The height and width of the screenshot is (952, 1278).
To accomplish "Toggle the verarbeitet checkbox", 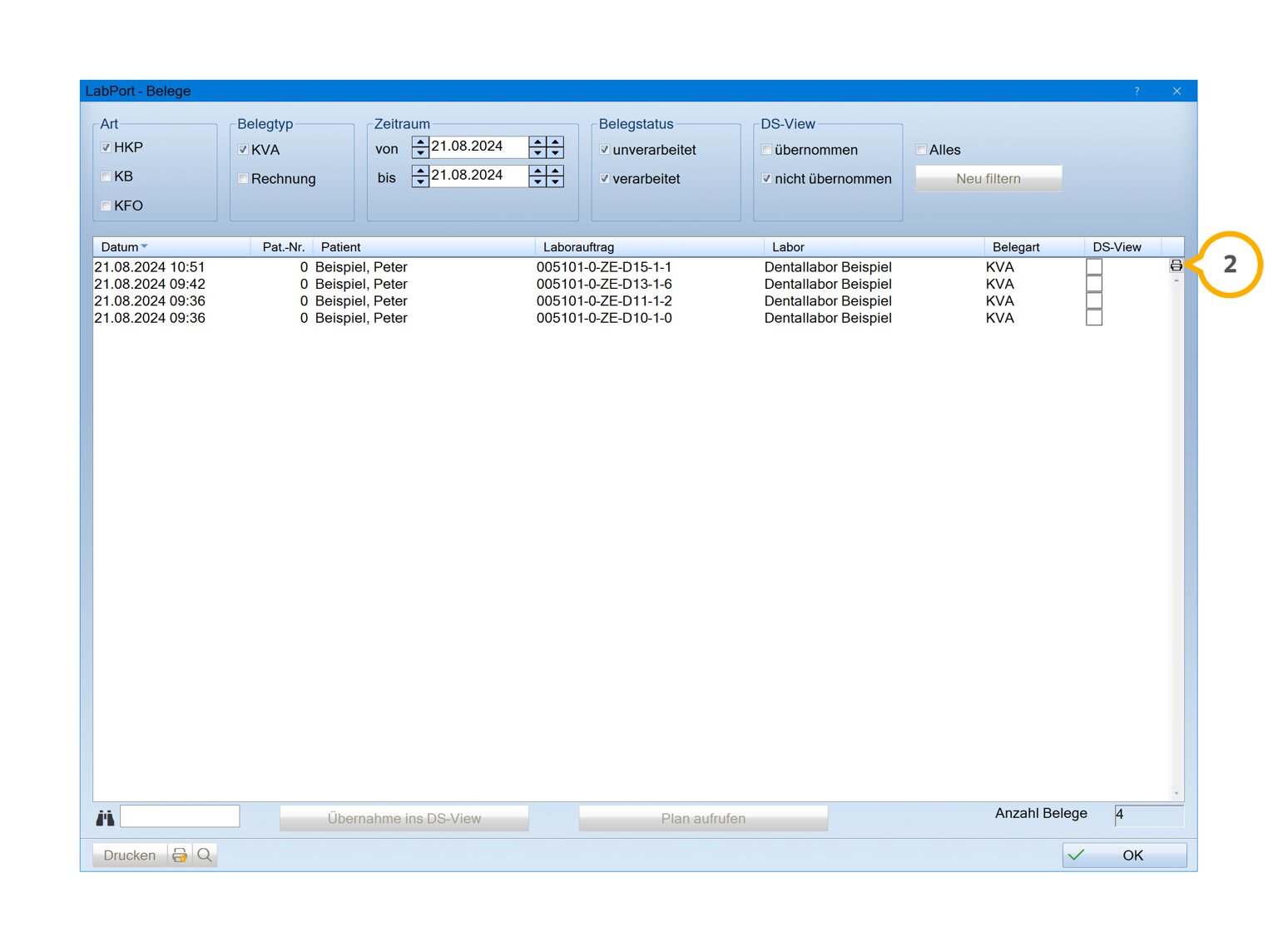I will click(x=604, y=179).
